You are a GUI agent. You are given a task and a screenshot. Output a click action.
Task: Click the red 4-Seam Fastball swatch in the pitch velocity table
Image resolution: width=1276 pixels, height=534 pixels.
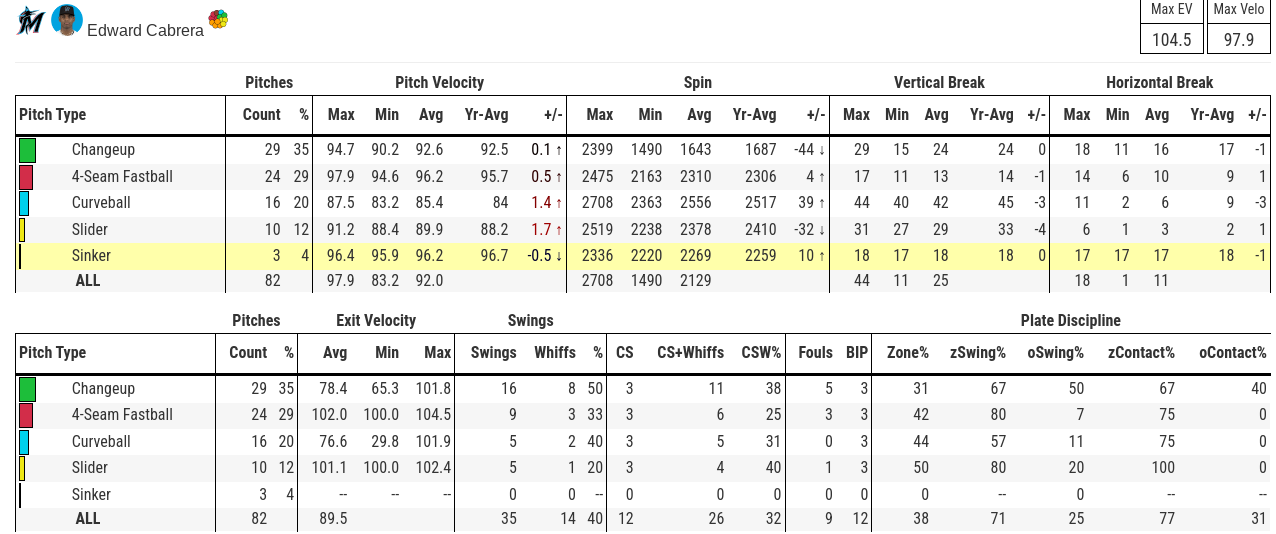(x=26, y=177)
